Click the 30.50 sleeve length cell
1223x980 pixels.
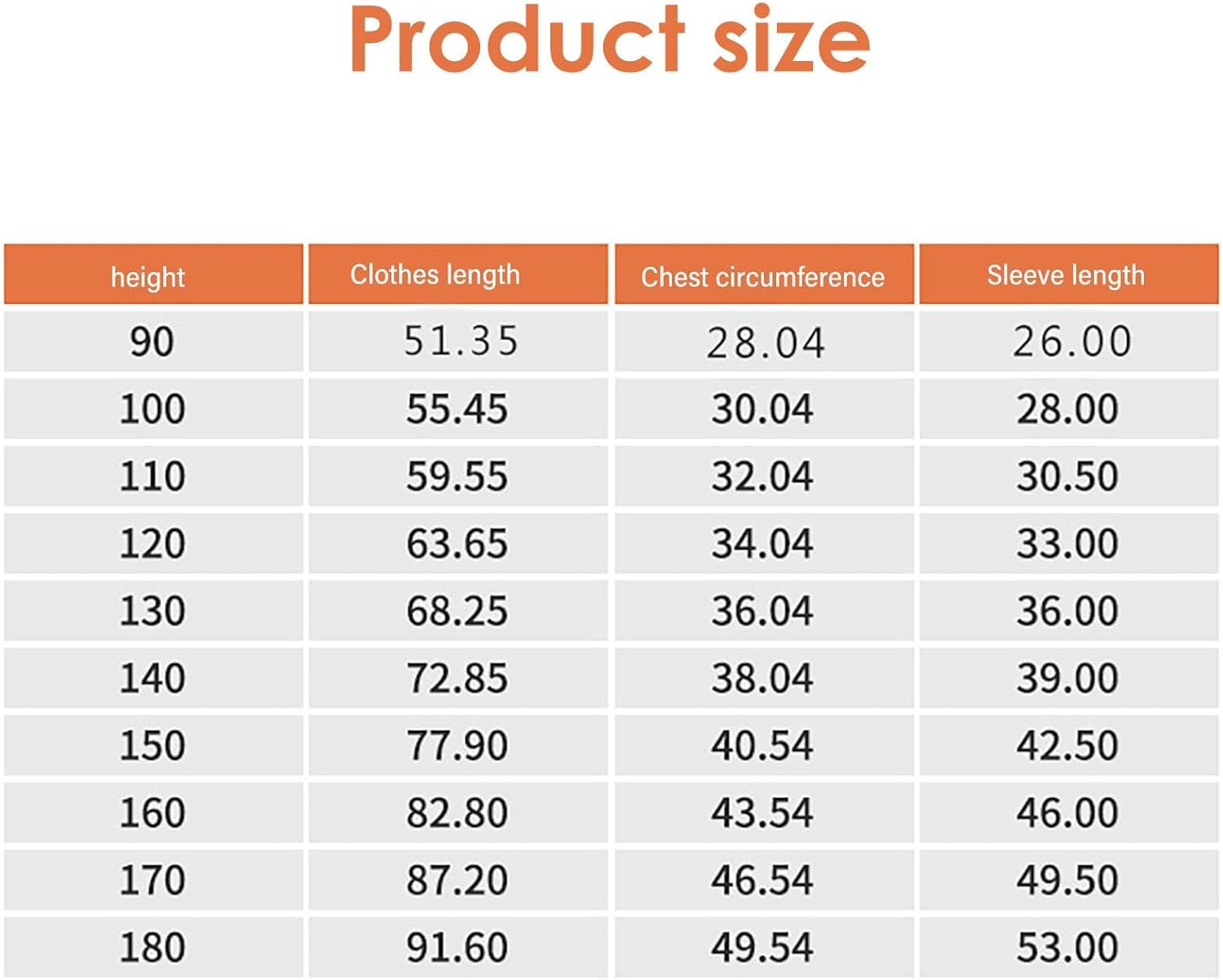(1066, 476)
